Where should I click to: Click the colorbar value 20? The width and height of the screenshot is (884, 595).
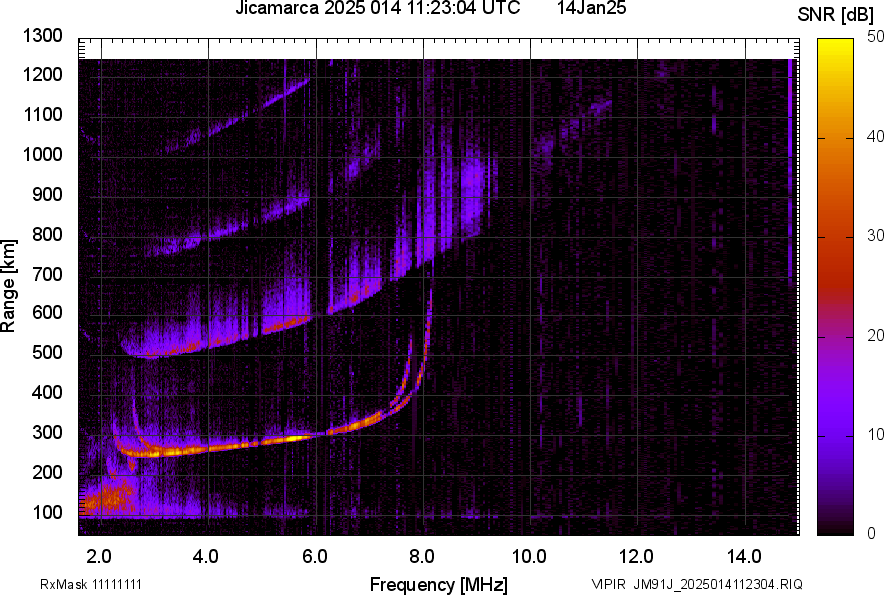click(875, 335)
